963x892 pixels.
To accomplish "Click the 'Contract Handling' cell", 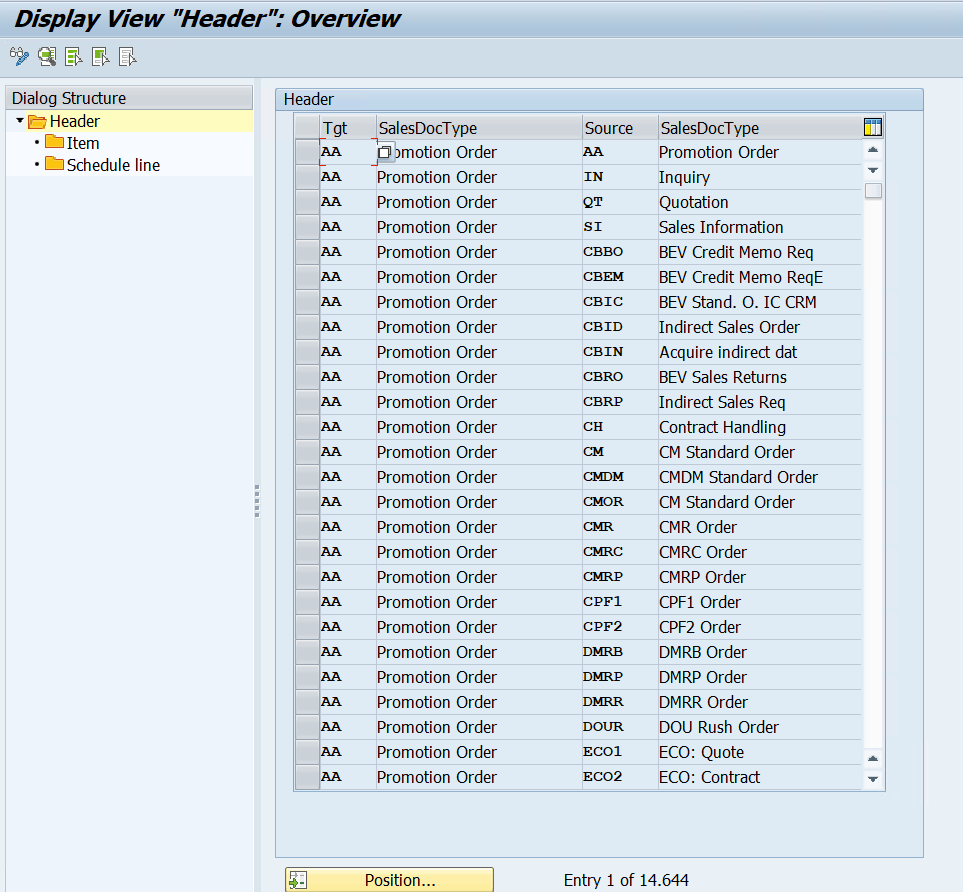I will [x=759, y=427].
